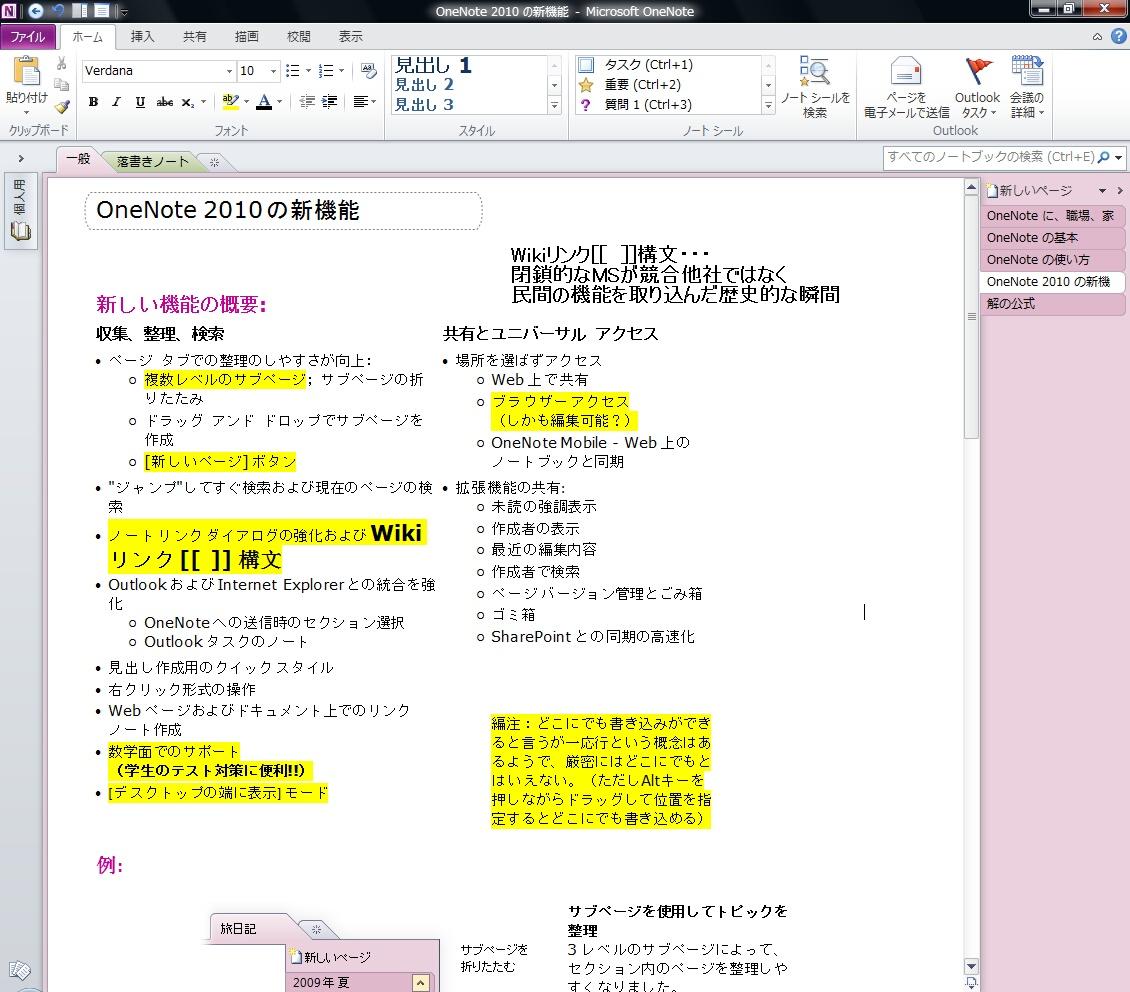Click the search all notebooks input field

[x=990, y=157]
